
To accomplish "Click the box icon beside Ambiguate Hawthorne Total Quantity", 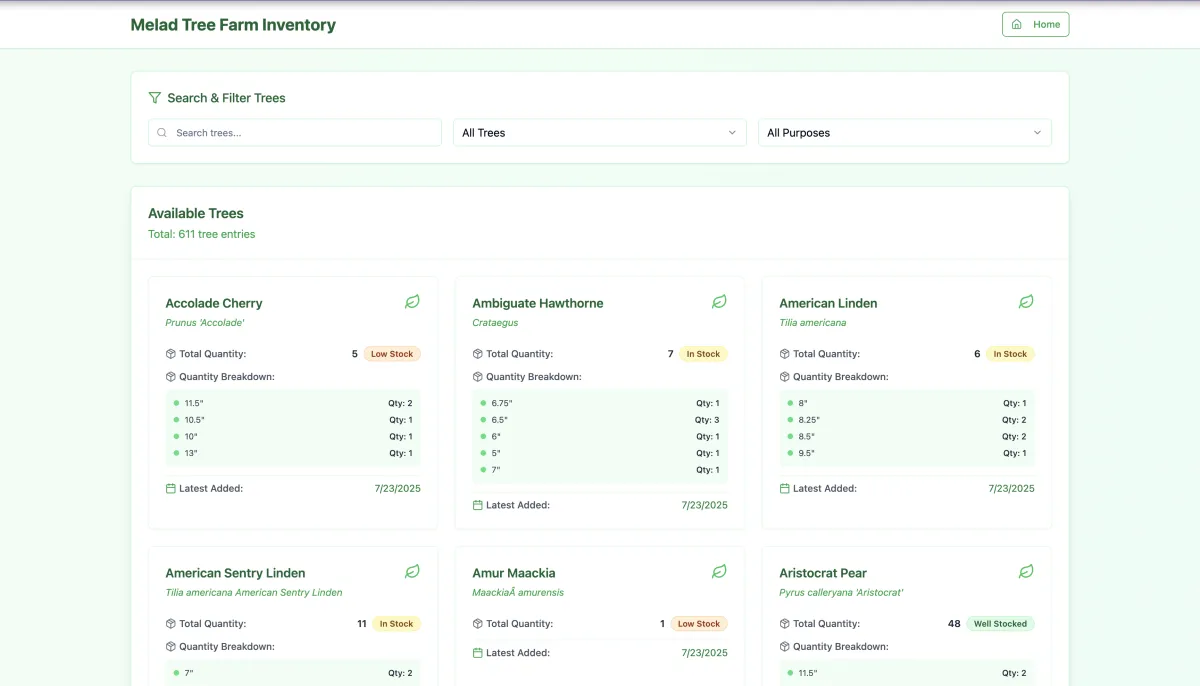I will 478,354.
